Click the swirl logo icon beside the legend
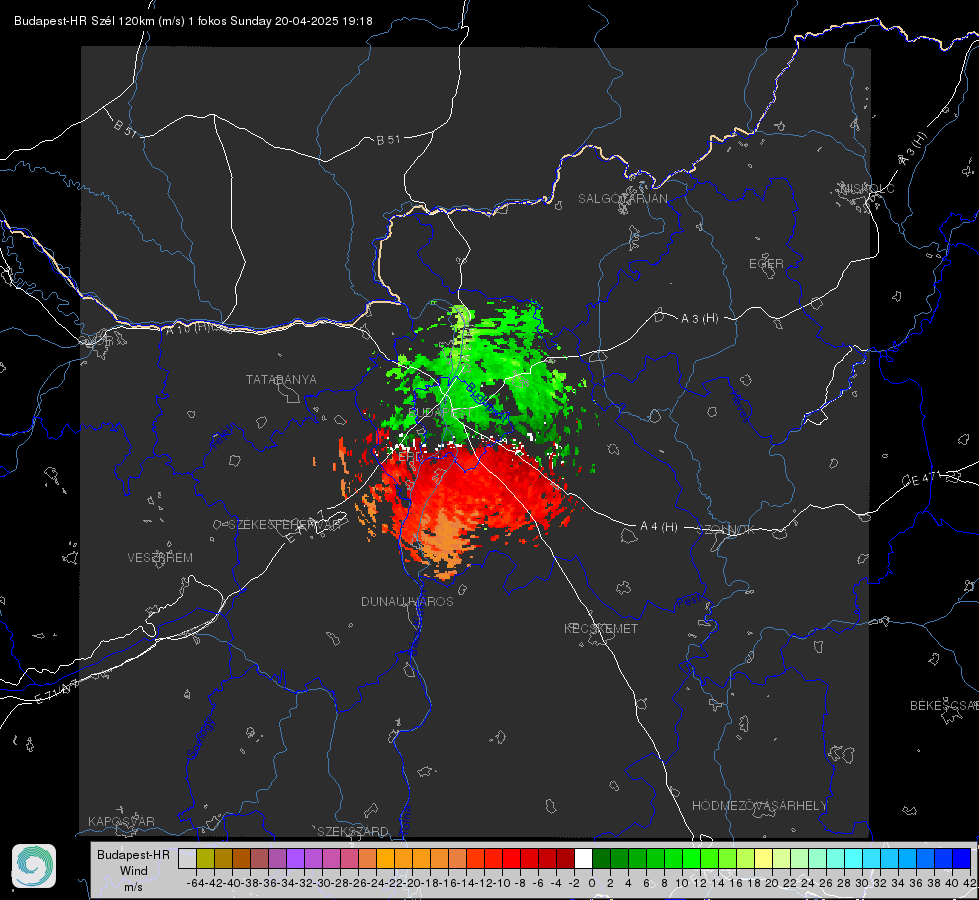This screenshot has width=979, height=900. tap(34, 866)
